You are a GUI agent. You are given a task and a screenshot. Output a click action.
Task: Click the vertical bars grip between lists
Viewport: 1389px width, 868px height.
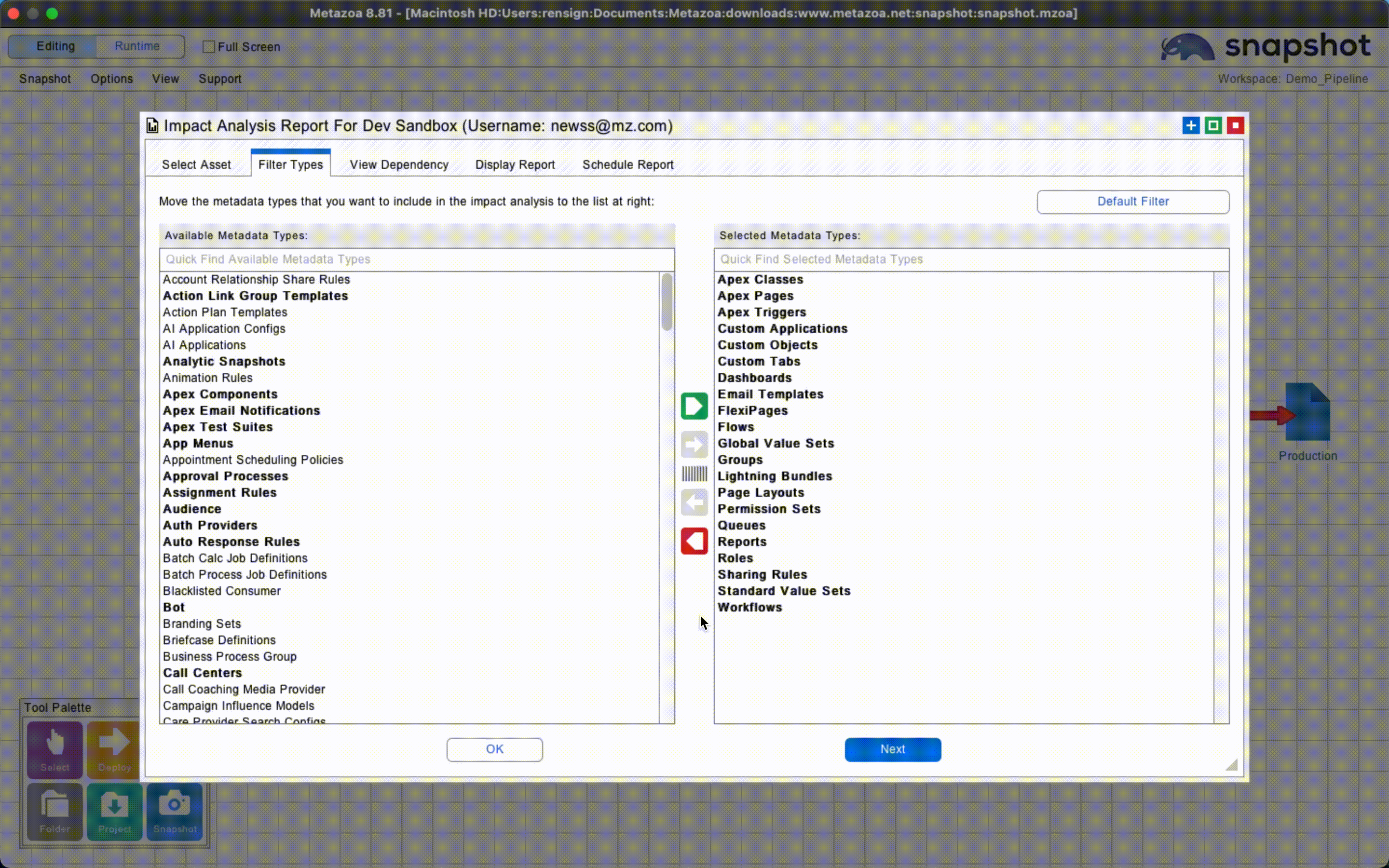click(694, 474)
